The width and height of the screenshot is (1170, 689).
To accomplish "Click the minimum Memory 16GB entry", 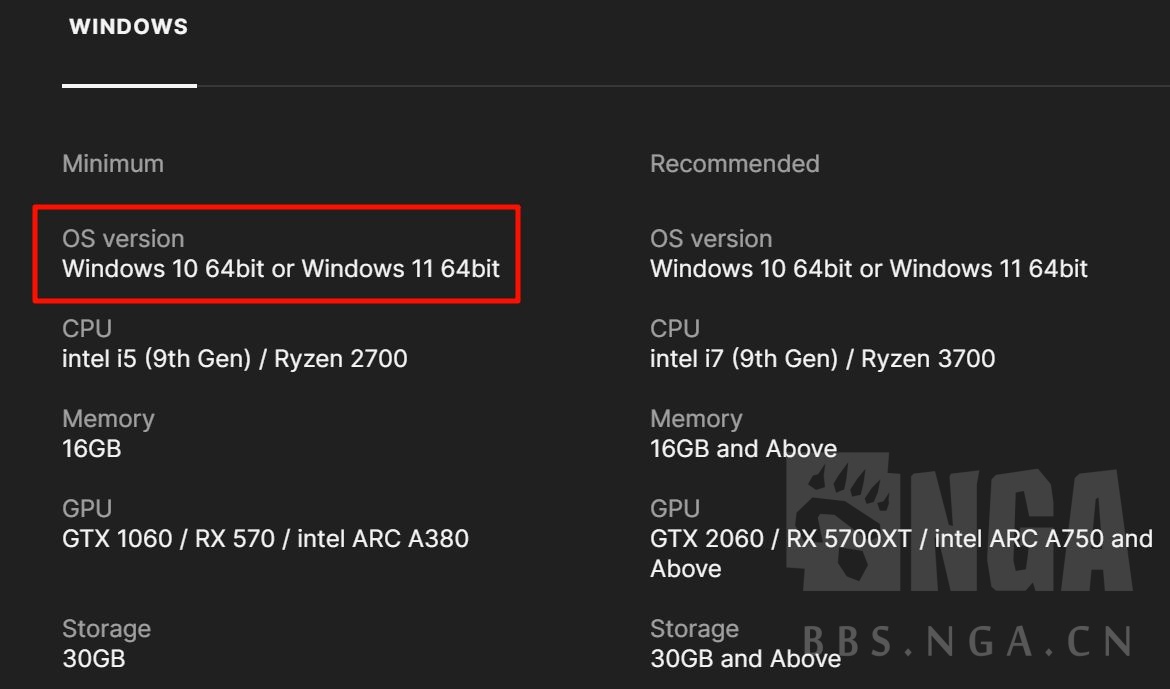I will pyautogui.click(x=91, y=449).
